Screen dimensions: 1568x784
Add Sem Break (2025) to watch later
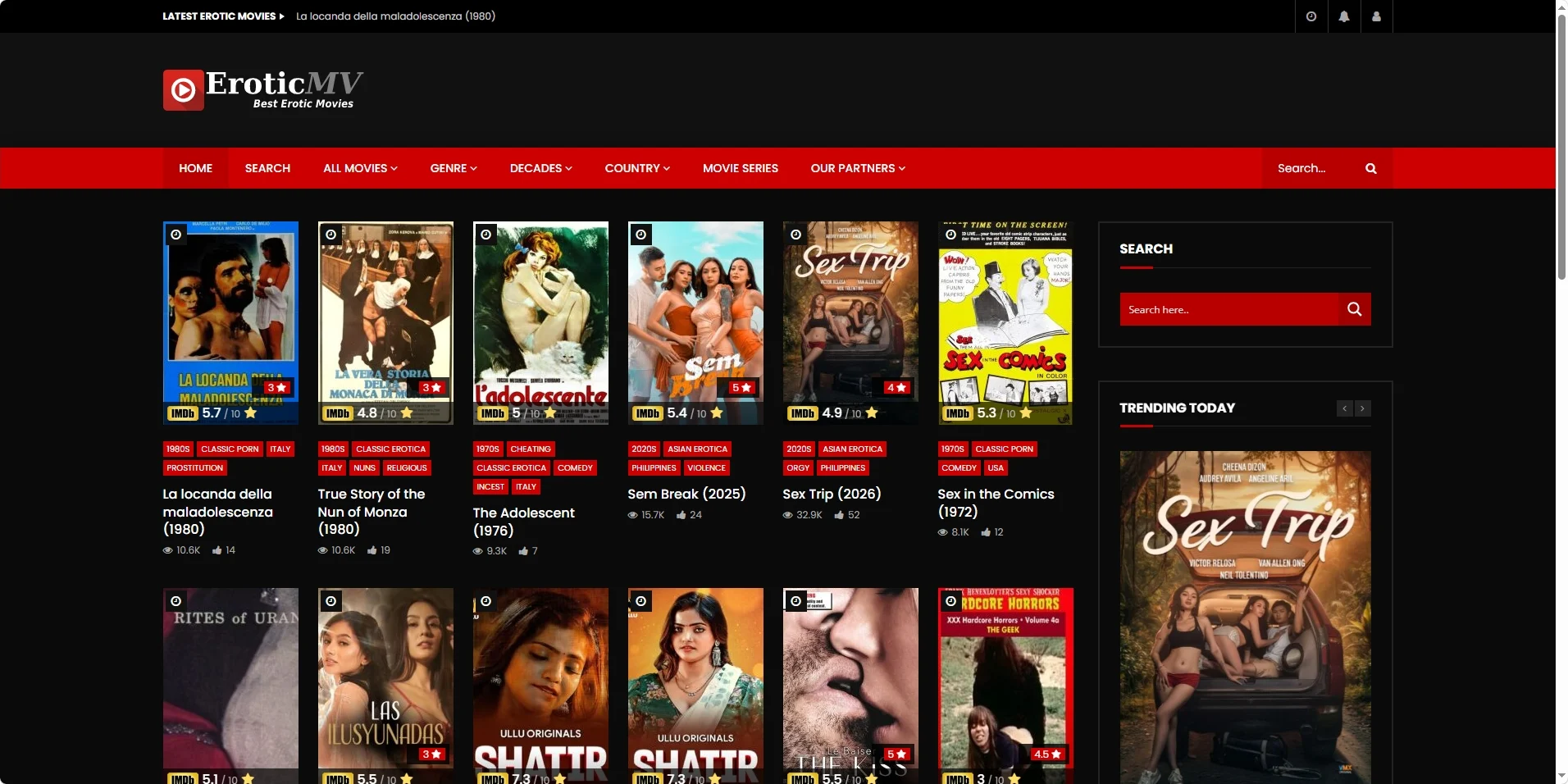pos(641,235)
